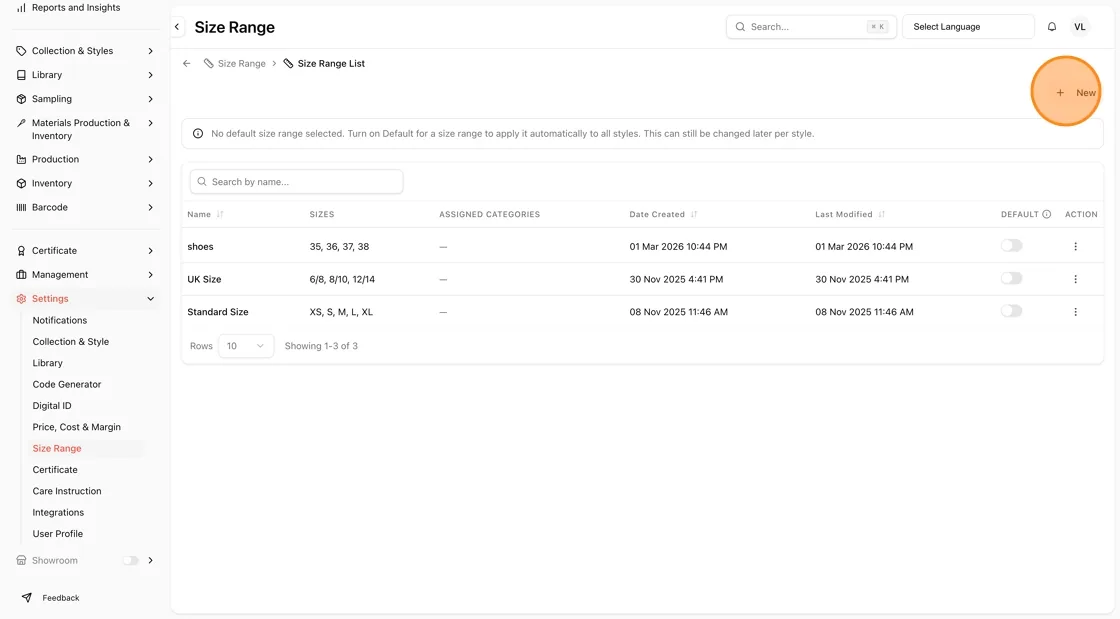Expand the Barcode menu chevron

tap(151, 208)
